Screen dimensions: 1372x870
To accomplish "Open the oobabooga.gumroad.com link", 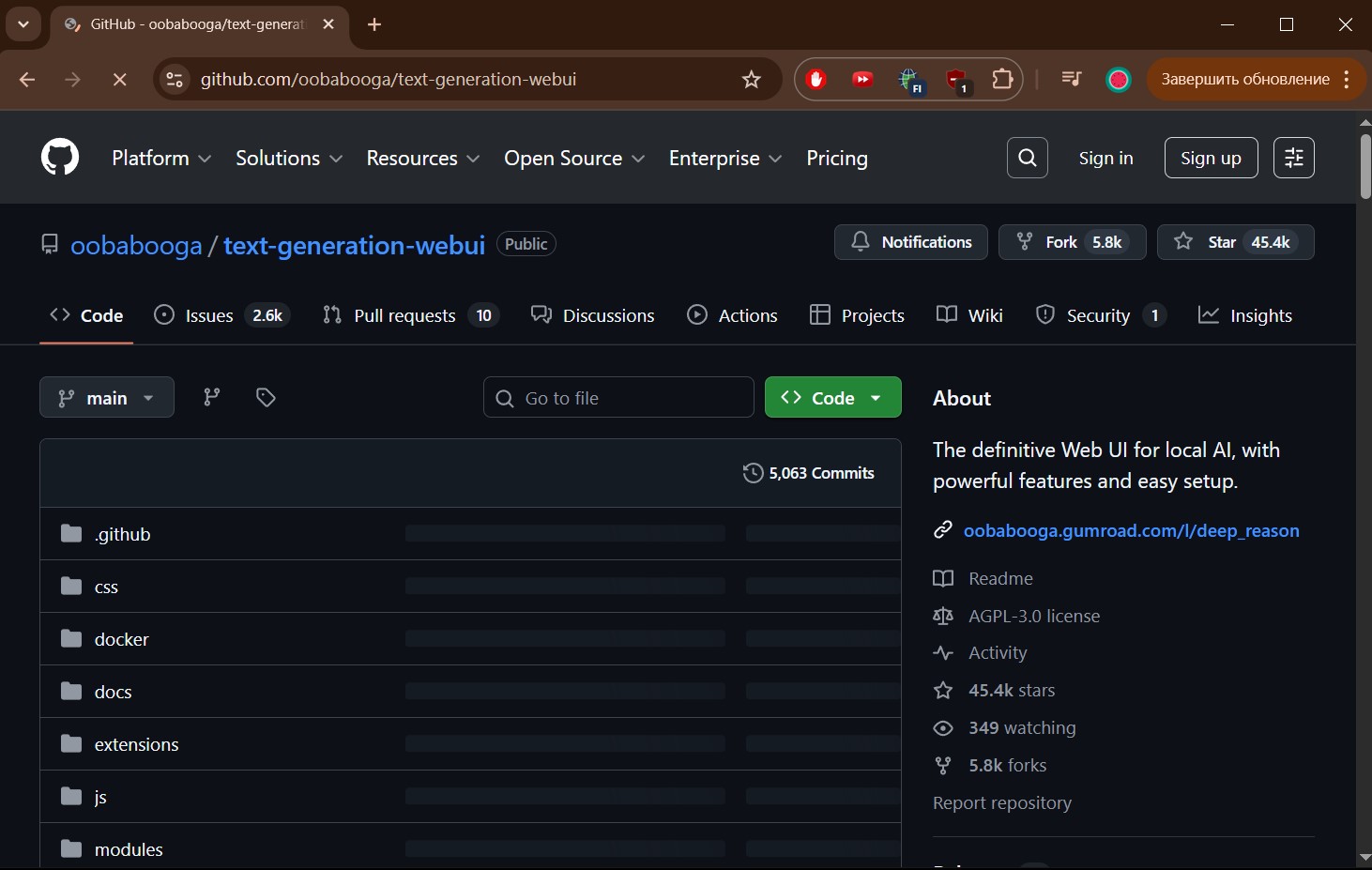I will pyautogui.click(x=1131, y=531).
